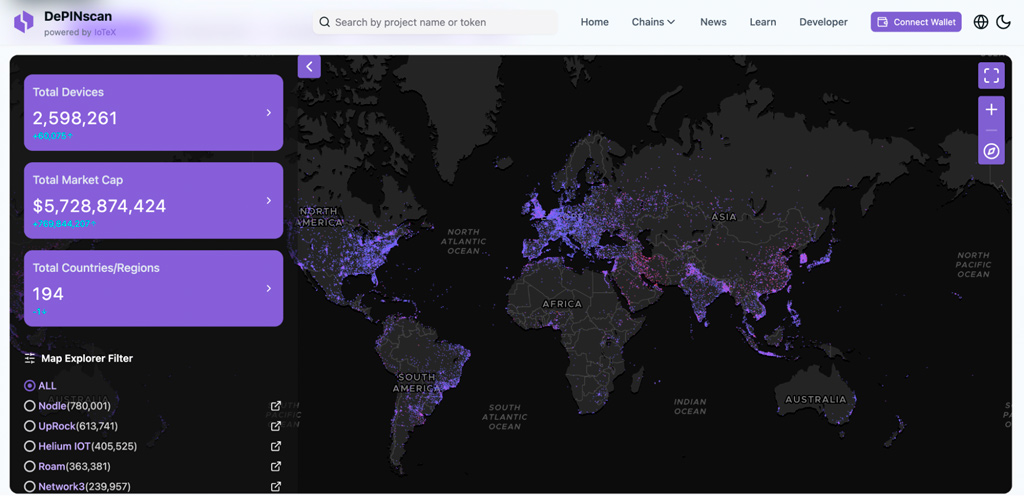Expand Total Market Cap card chevron

click(x=268, y=200)
